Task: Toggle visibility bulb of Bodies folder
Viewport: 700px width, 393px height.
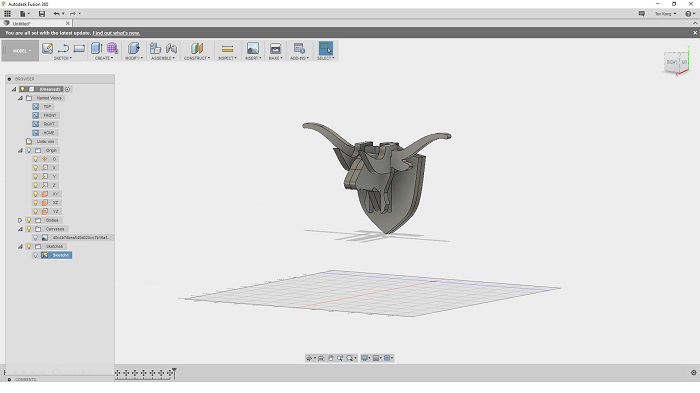Action: 29,220
